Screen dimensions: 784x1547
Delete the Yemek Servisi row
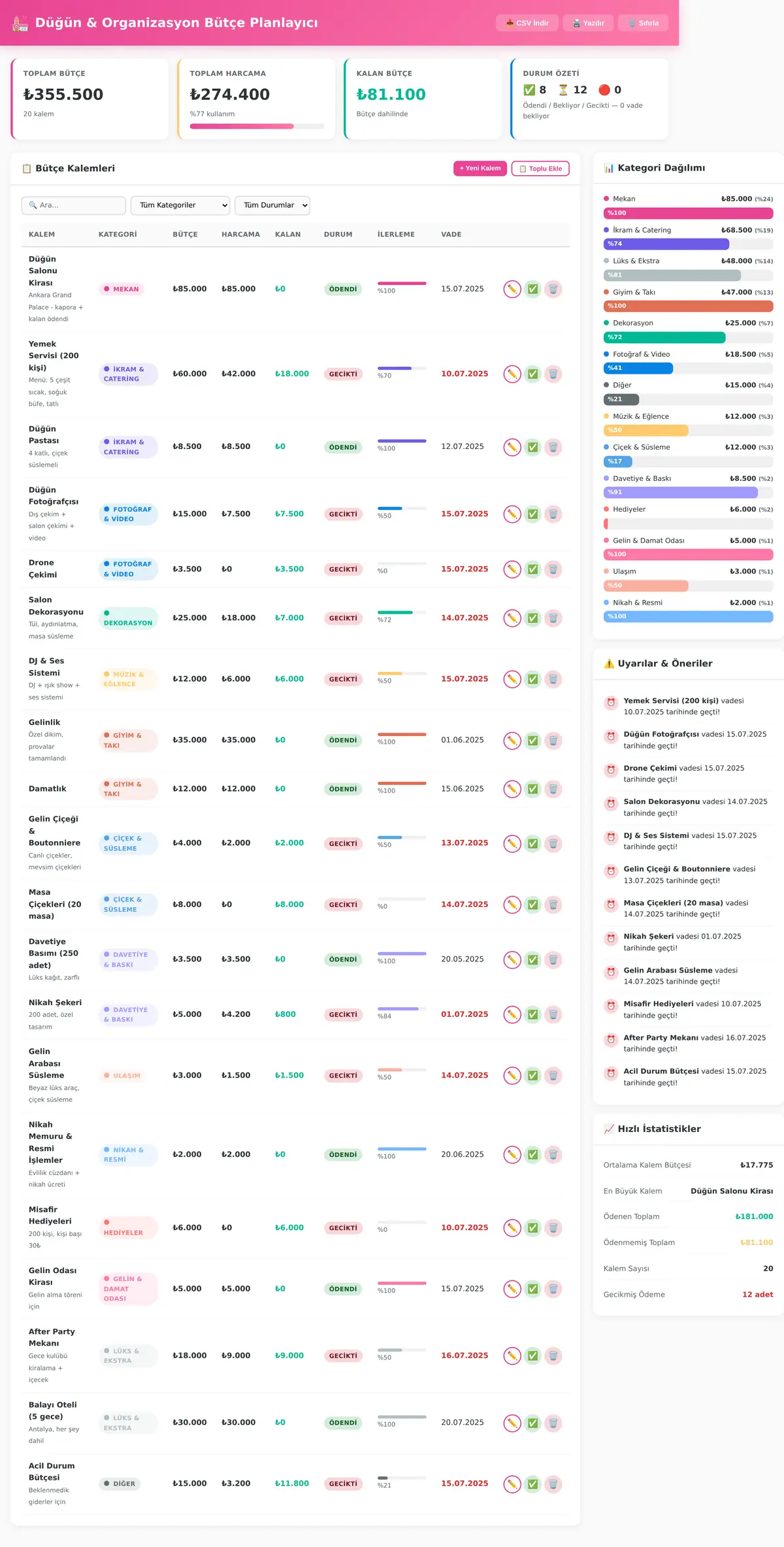click(553, 374)
